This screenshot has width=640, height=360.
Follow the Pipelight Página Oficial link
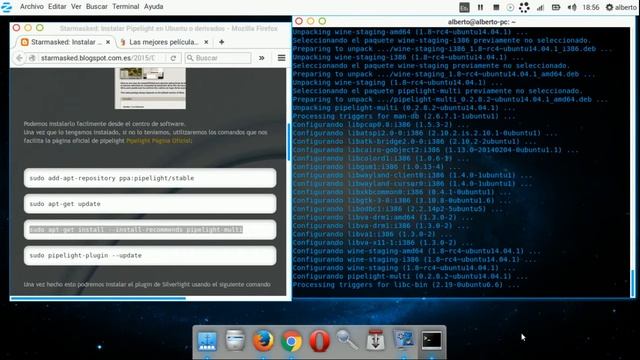click(x=158, y=141)
